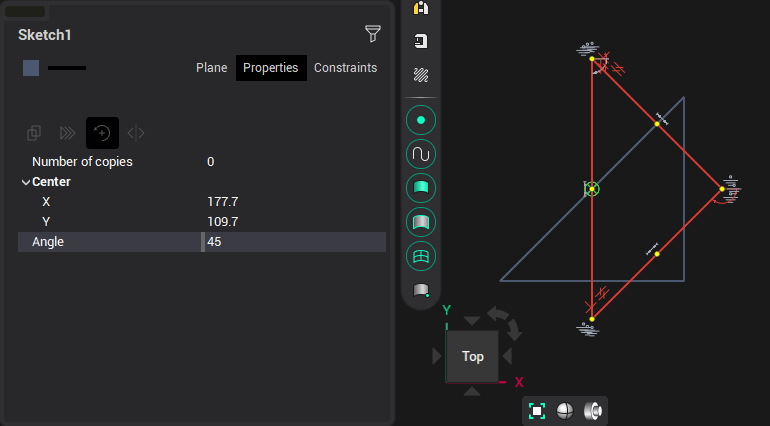Toggle the curve display icon

[x=421, y=155]
